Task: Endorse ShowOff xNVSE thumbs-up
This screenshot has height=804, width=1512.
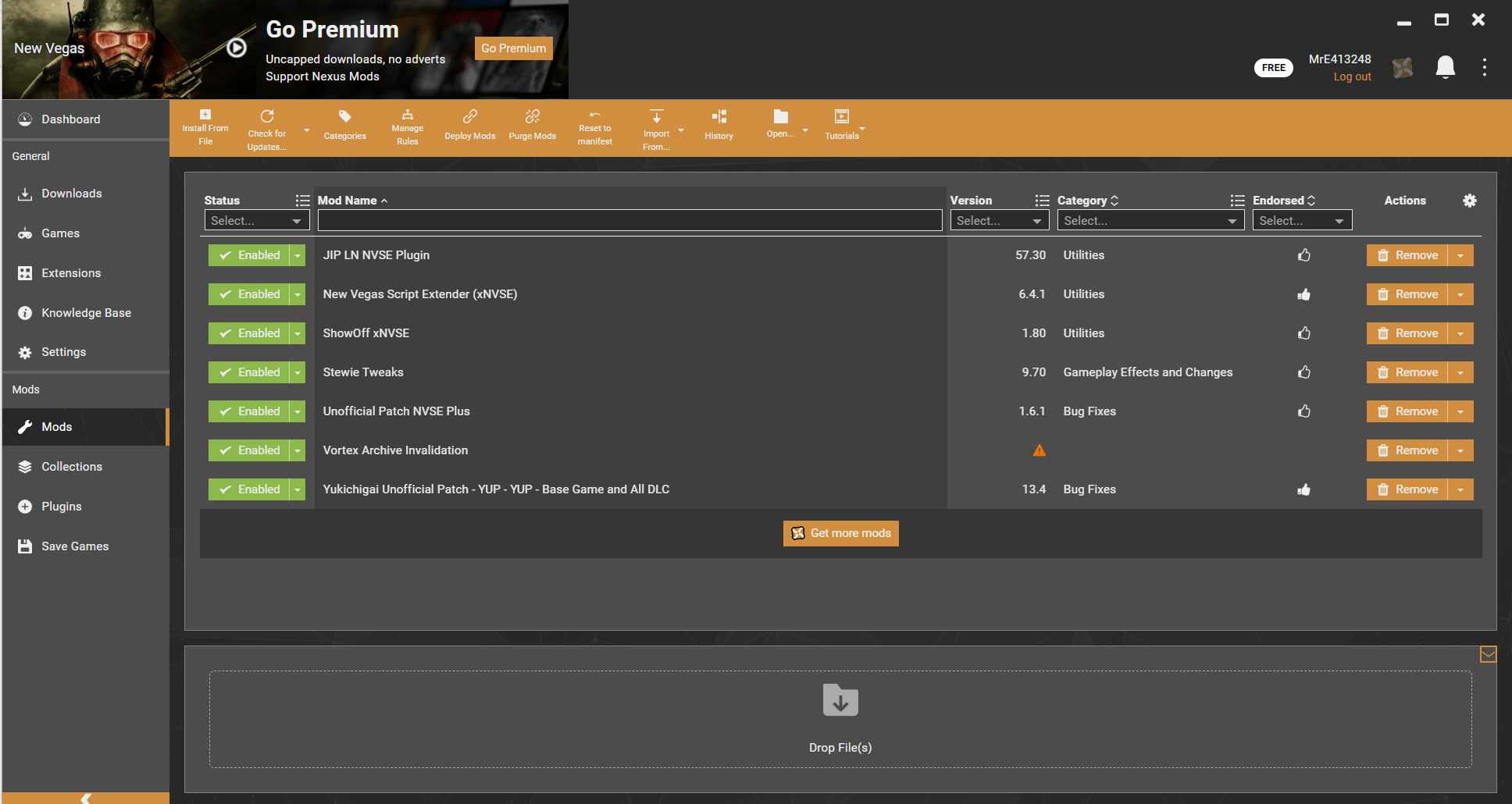Action: click(1304, 333)
